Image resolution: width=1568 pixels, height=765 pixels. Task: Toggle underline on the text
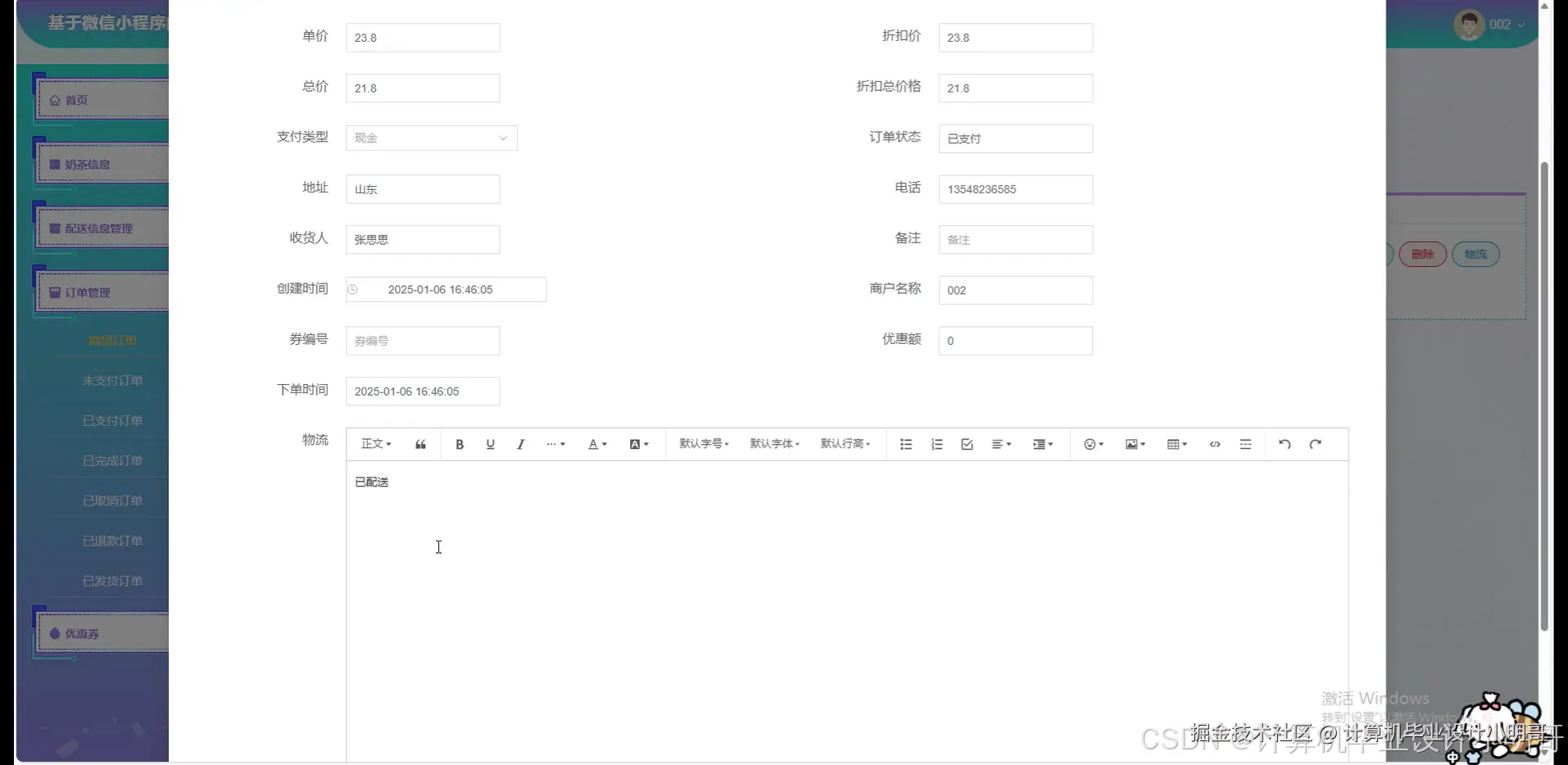click(x=491, y=444)
